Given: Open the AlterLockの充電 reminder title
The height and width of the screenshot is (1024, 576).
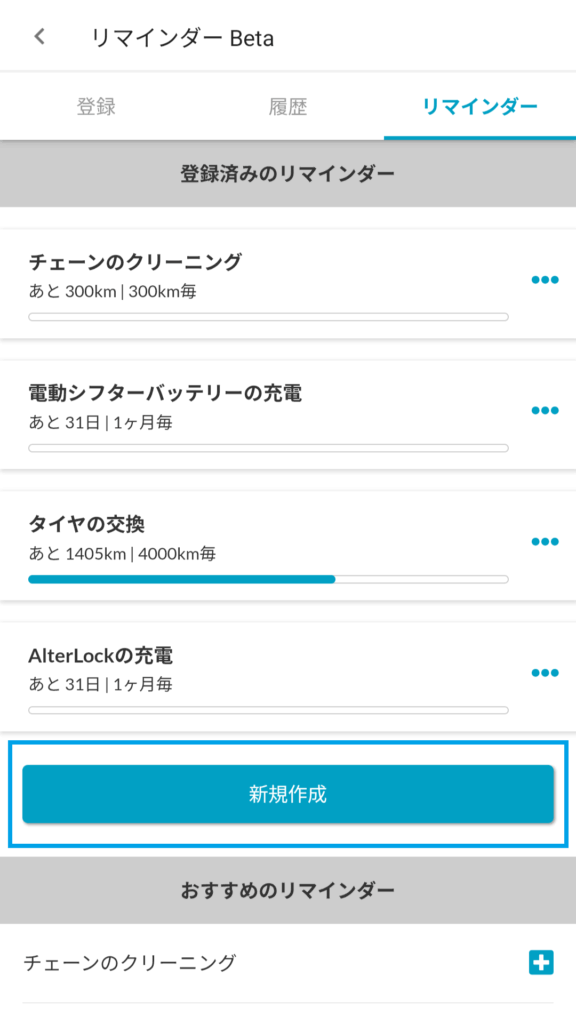Looking at the screenshot, I should pyautogui.click(x=101, y=654).
